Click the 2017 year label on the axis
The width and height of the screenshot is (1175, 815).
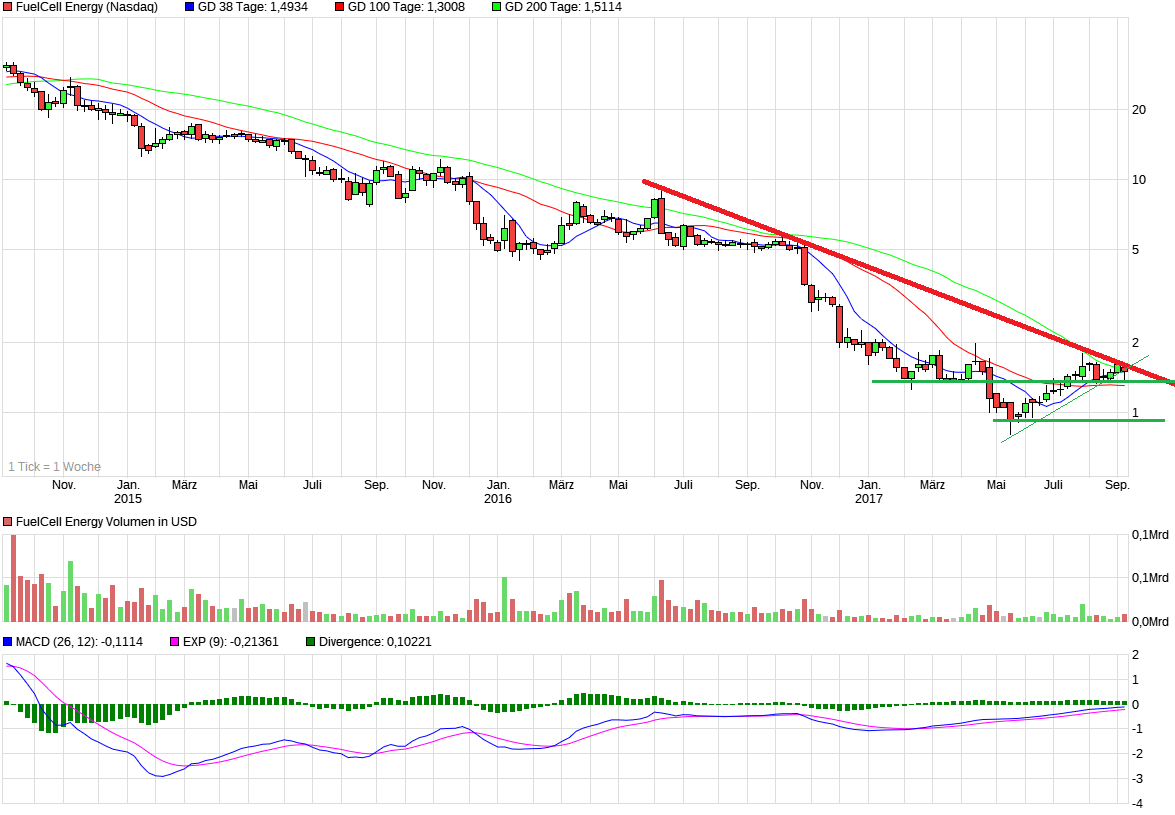pos(870,497)
